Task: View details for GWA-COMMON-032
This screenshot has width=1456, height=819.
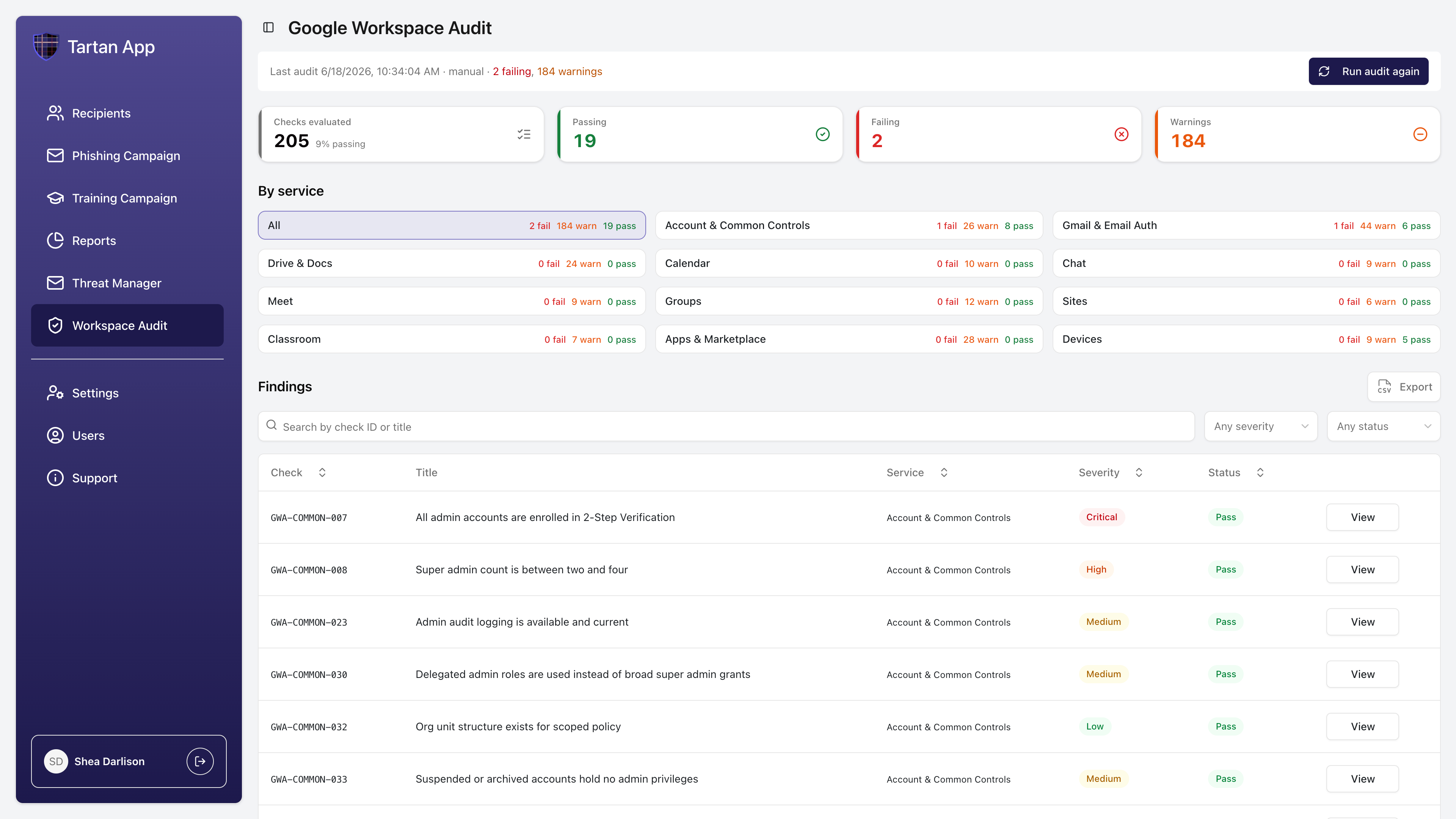Action: tap(1362, 726)
